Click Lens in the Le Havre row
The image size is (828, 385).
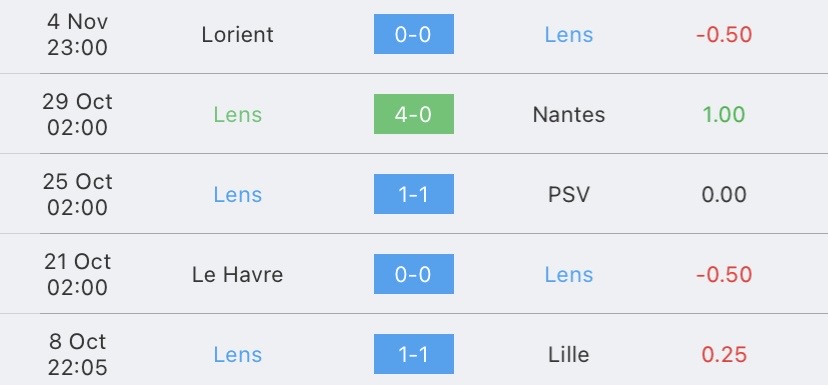[569, 275]
